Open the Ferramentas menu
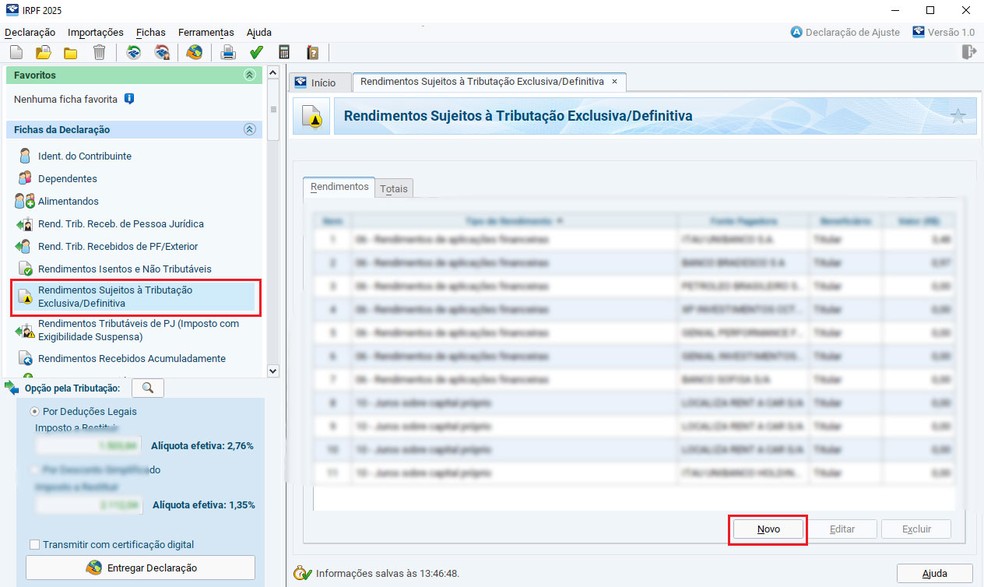Image resolution: width=984 pixels, height=587 pixels. tap(206, 32)
